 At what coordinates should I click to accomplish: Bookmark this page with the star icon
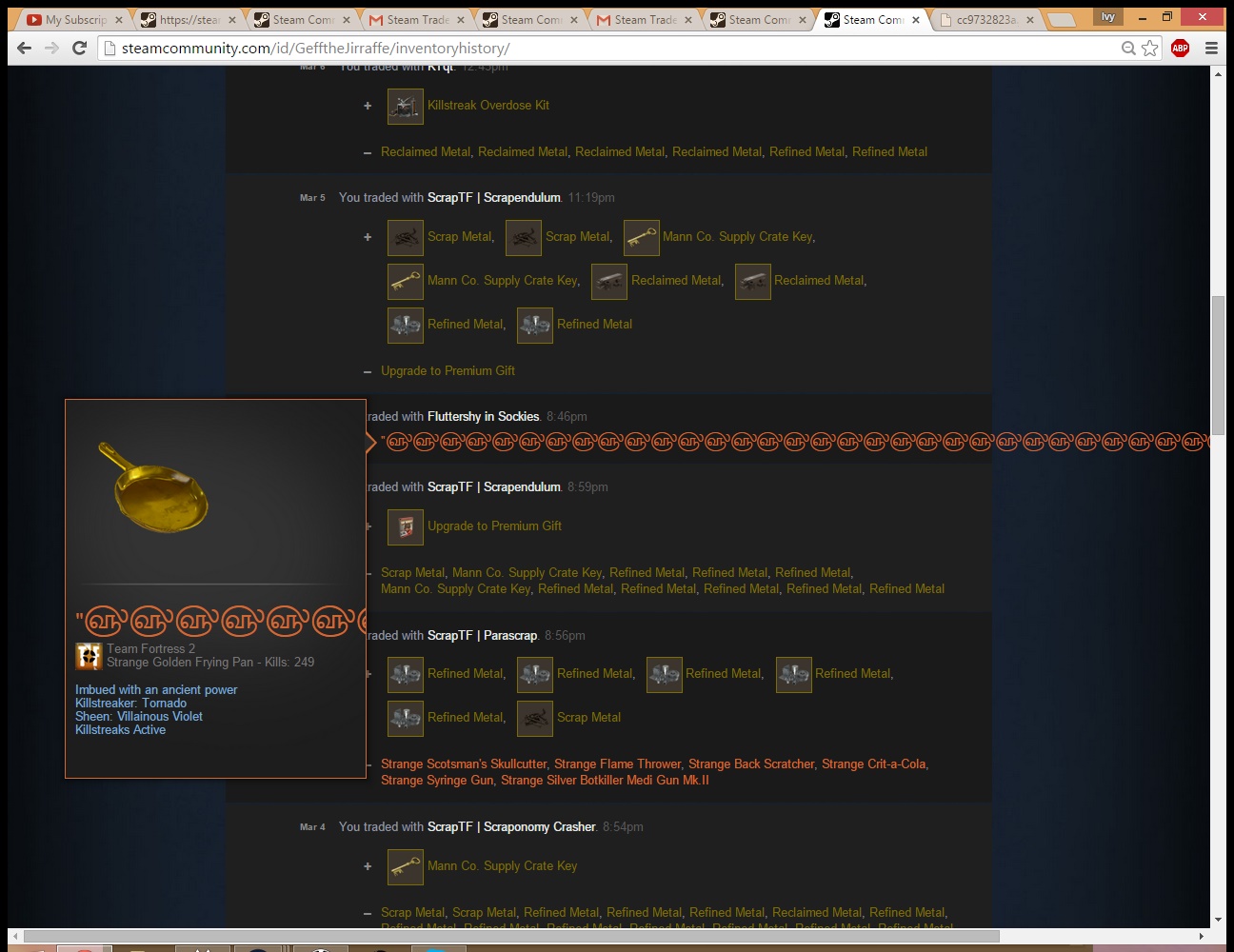pyautogui.click(x=1150, y=49)
